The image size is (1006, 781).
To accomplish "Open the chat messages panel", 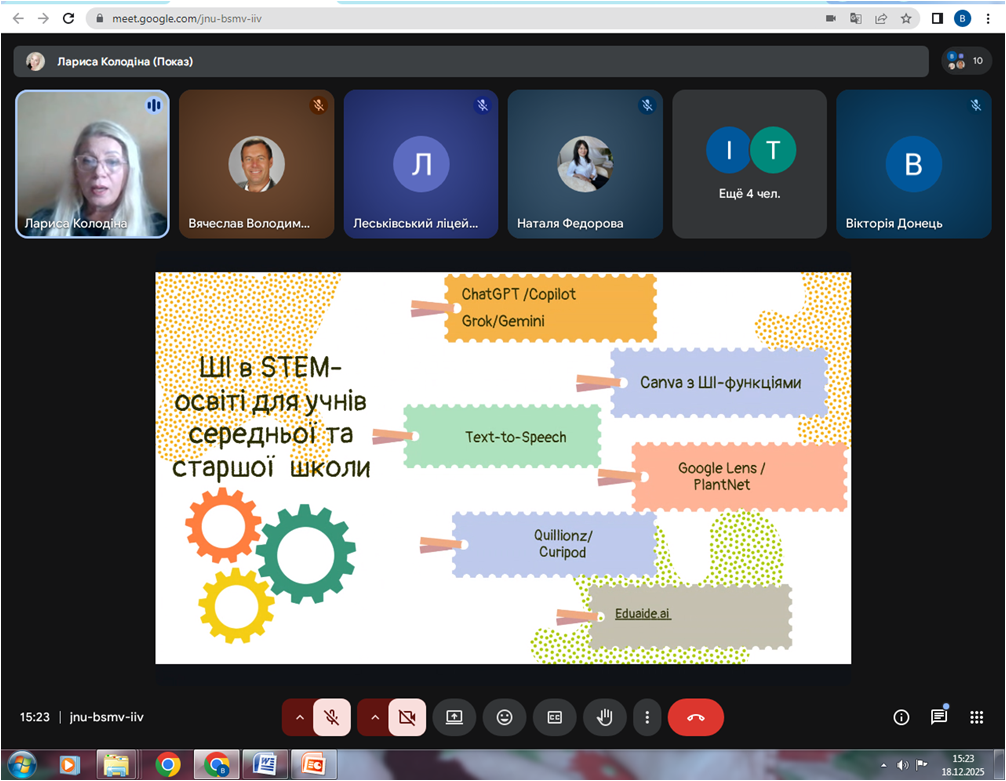I will click(938, 717).
